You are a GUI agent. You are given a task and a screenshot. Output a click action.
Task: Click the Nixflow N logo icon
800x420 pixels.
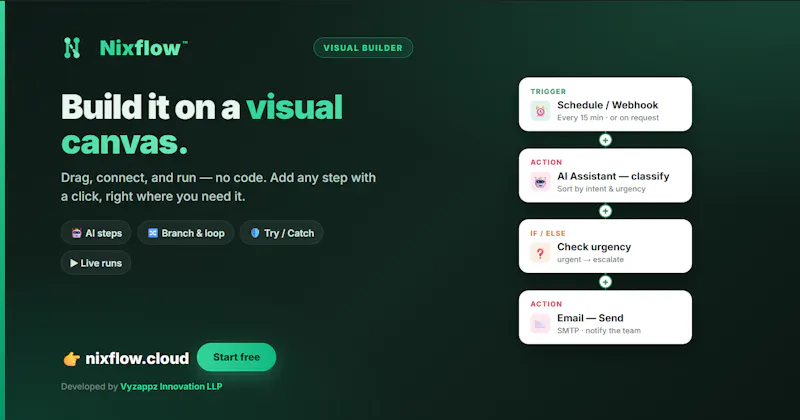pos(72,48)
